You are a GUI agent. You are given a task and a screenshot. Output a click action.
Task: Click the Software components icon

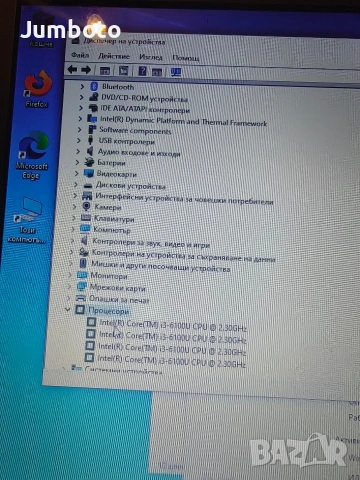point(92,129)
